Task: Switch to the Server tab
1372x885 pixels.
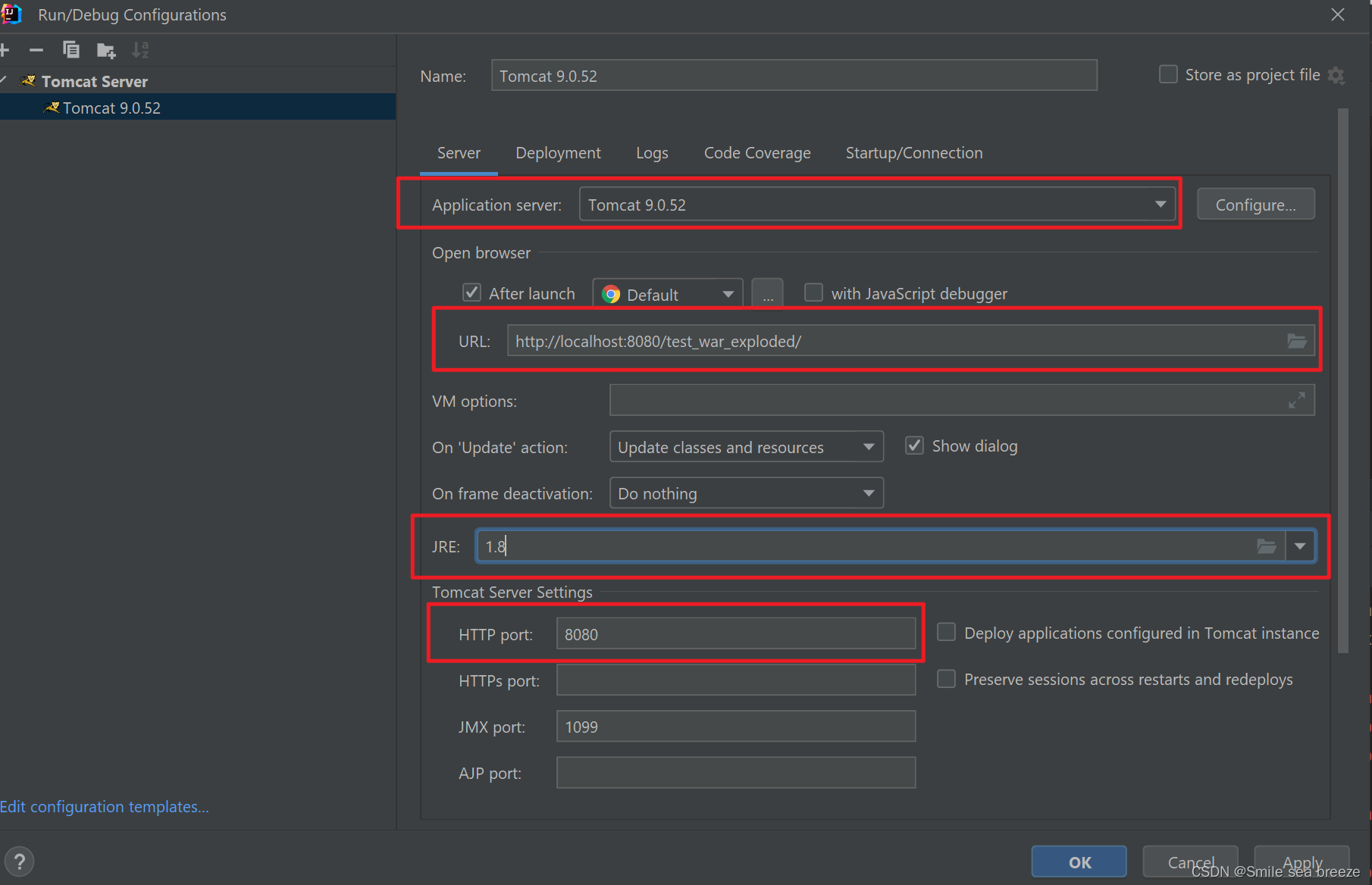Action: [459, 153]
